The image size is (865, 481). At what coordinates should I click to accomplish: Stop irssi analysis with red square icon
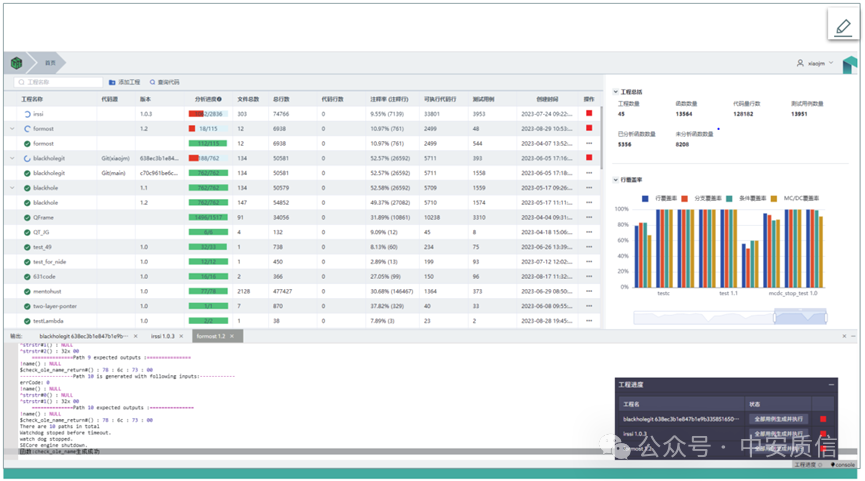[589, 114]
